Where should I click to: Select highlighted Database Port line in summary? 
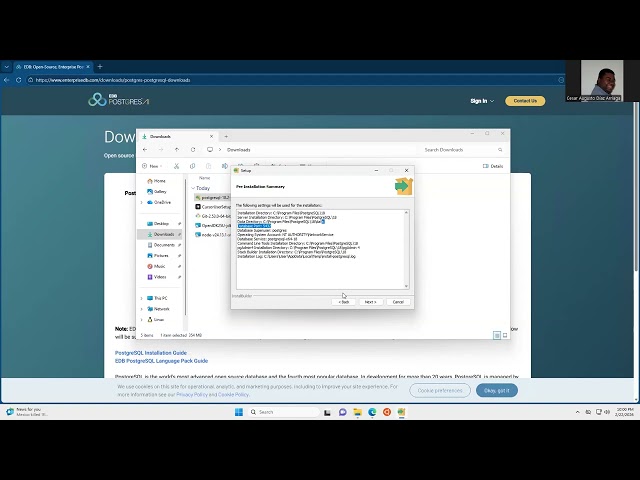(x=254, y=226)
